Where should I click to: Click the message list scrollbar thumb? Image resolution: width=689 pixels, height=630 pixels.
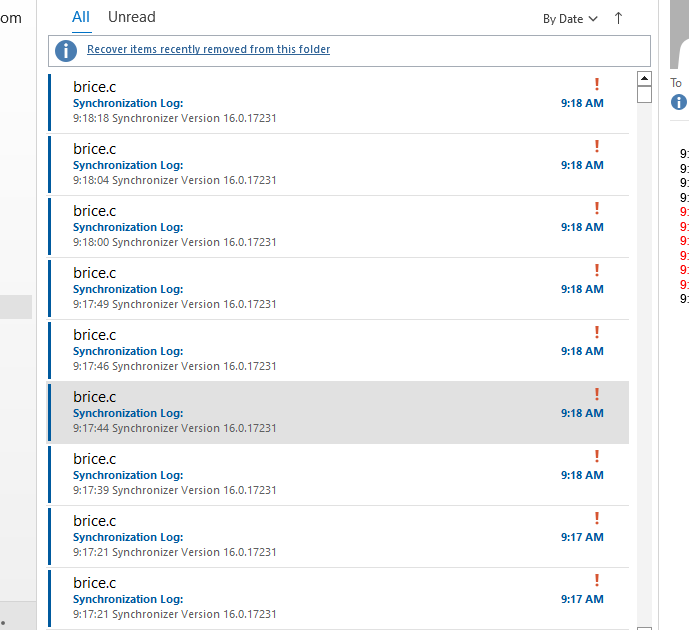pyautogui.click(x=645, y=96)
